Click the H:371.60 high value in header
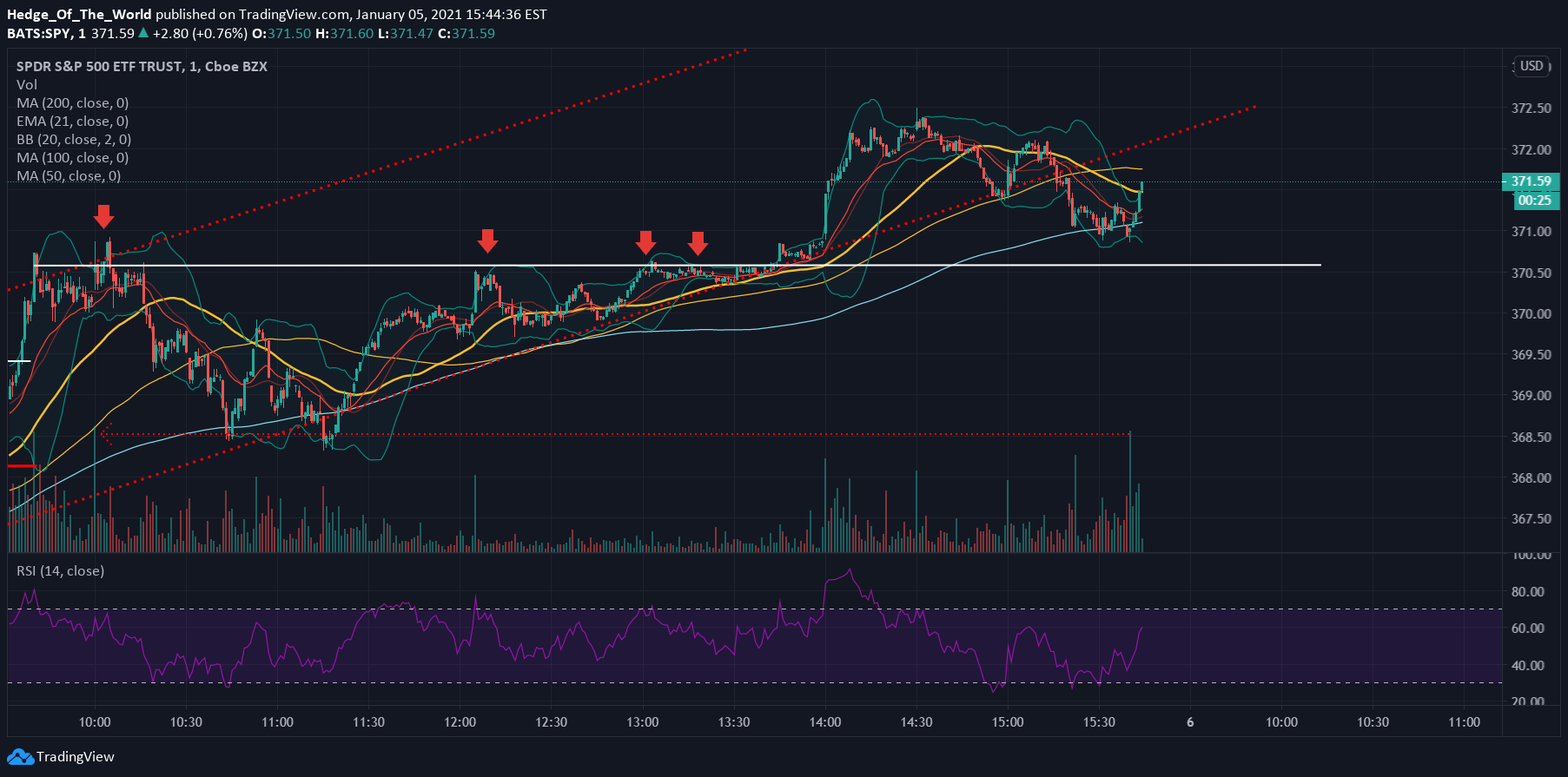 pos(344,34)
